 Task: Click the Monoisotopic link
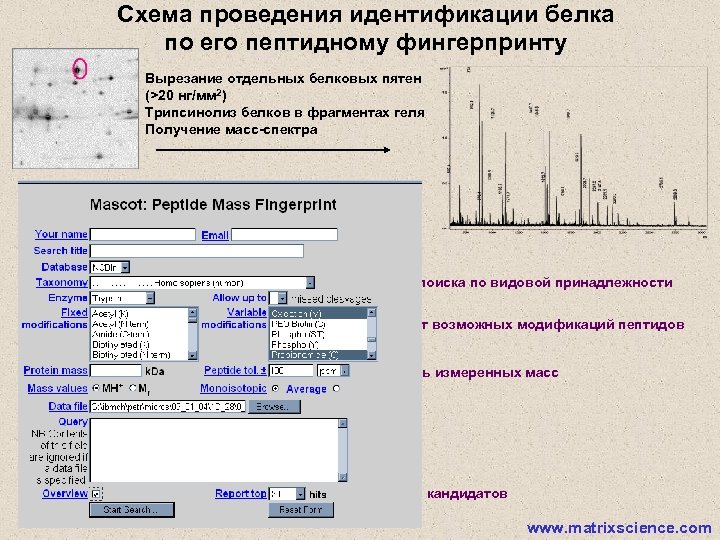point(233,388)
